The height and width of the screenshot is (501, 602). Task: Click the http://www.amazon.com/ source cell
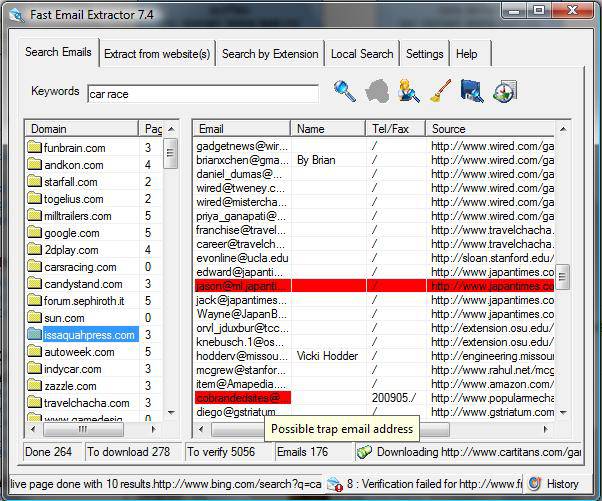coord(491,384)
